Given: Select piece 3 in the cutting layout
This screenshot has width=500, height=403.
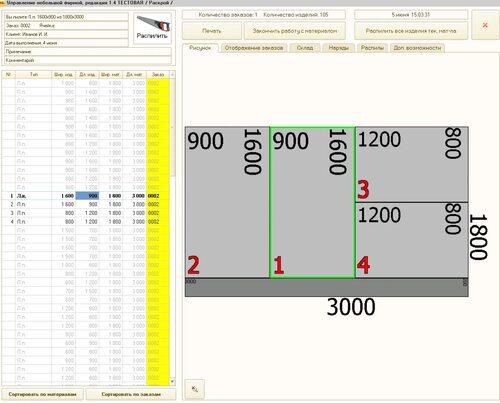Looking at the screenshot, I should pos(412,164).
